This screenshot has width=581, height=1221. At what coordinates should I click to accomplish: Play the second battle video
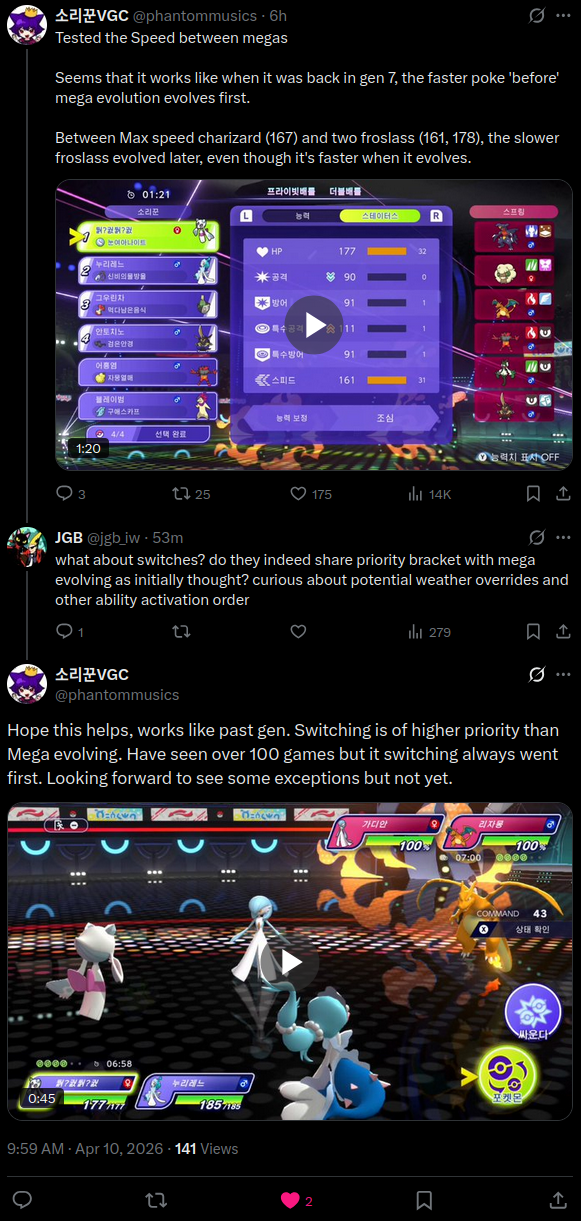tap(291, 962)
